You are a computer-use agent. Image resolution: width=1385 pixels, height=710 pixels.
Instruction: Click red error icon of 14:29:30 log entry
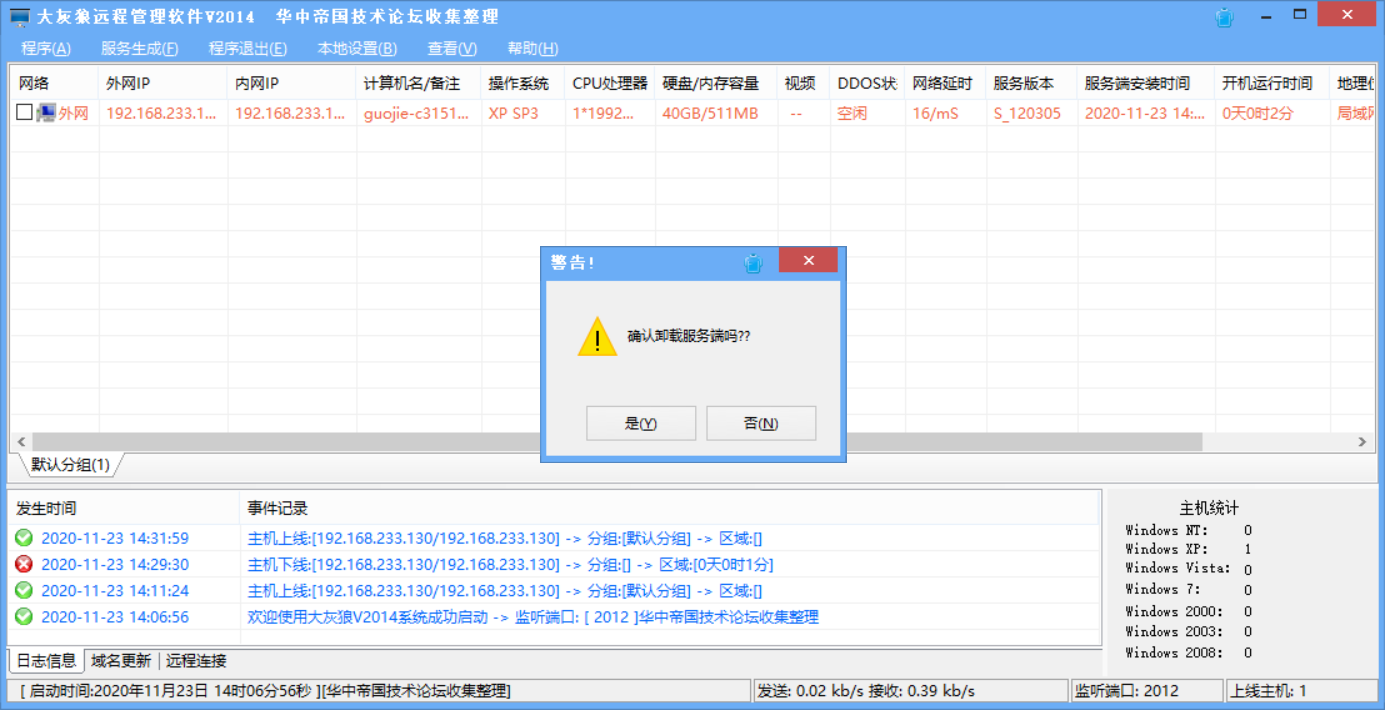pos(24,564)
